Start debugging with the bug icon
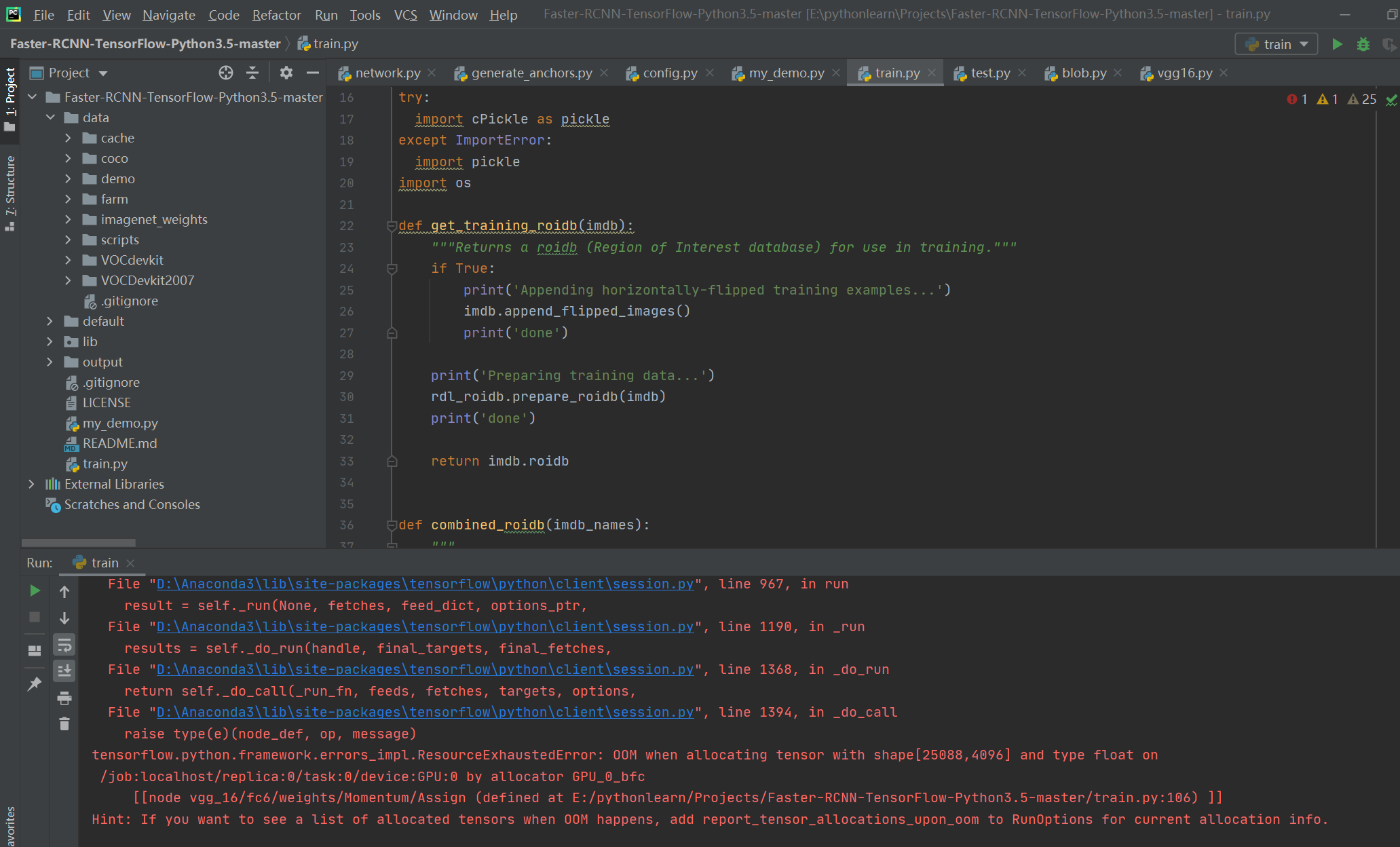 (x=1363, y=44)
